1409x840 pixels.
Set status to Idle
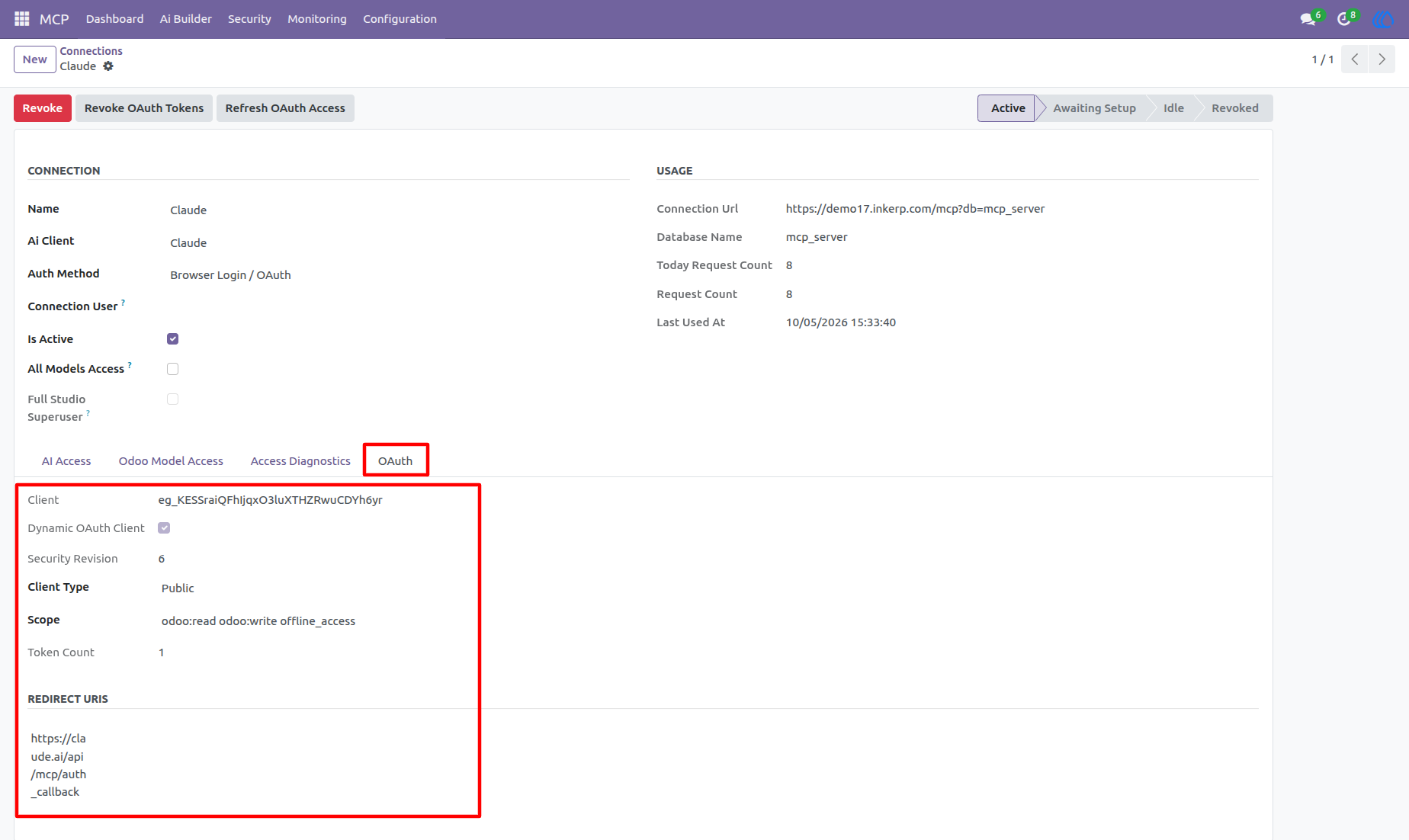pos(1173,108)
